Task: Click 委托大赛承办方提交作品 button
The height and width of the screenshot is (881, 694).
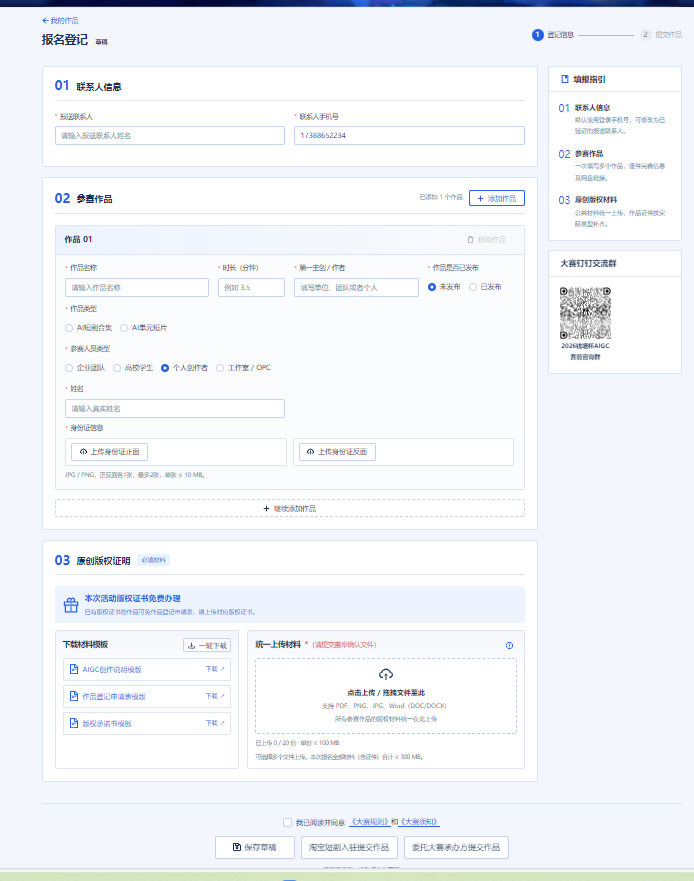Action: (x=456, y=847)
